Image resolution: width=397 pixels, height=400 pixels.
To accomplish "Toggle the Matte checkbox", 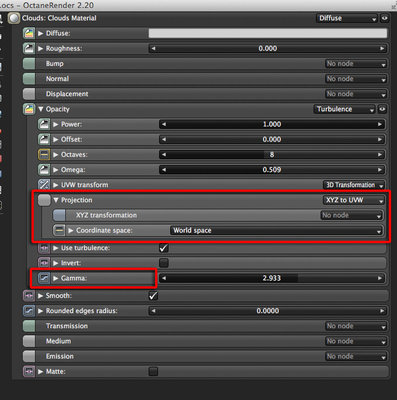I will coord(153,371).
